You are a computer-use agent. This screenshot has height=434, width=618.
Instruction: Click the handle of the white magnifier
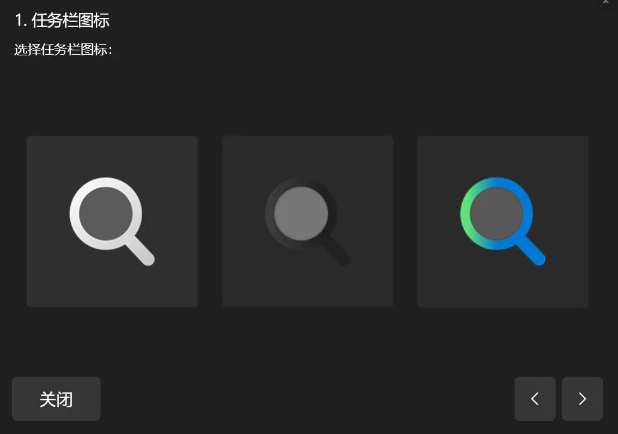pos(140,251)
